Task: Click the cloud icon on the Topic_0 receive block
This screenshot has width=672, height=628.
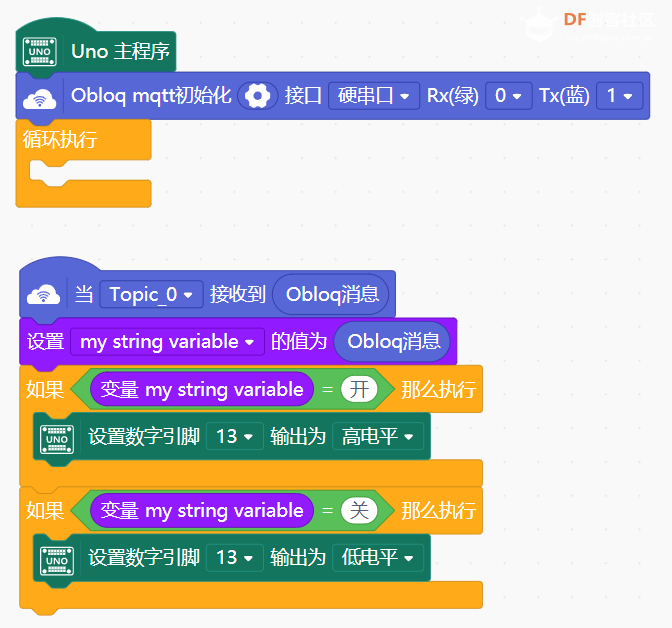Action: pos(43,295)
